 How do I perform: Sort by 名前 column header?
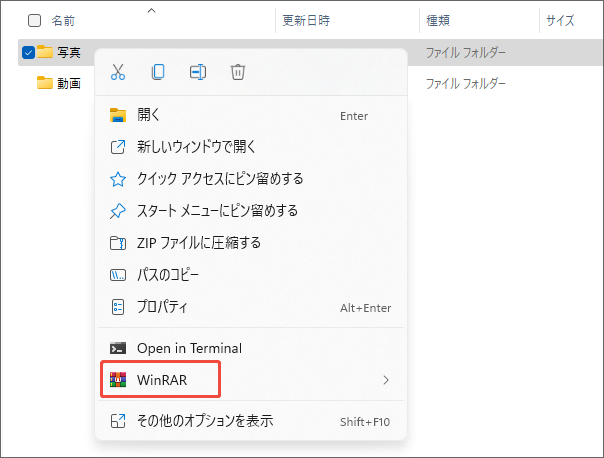click(x=63, y=20)
